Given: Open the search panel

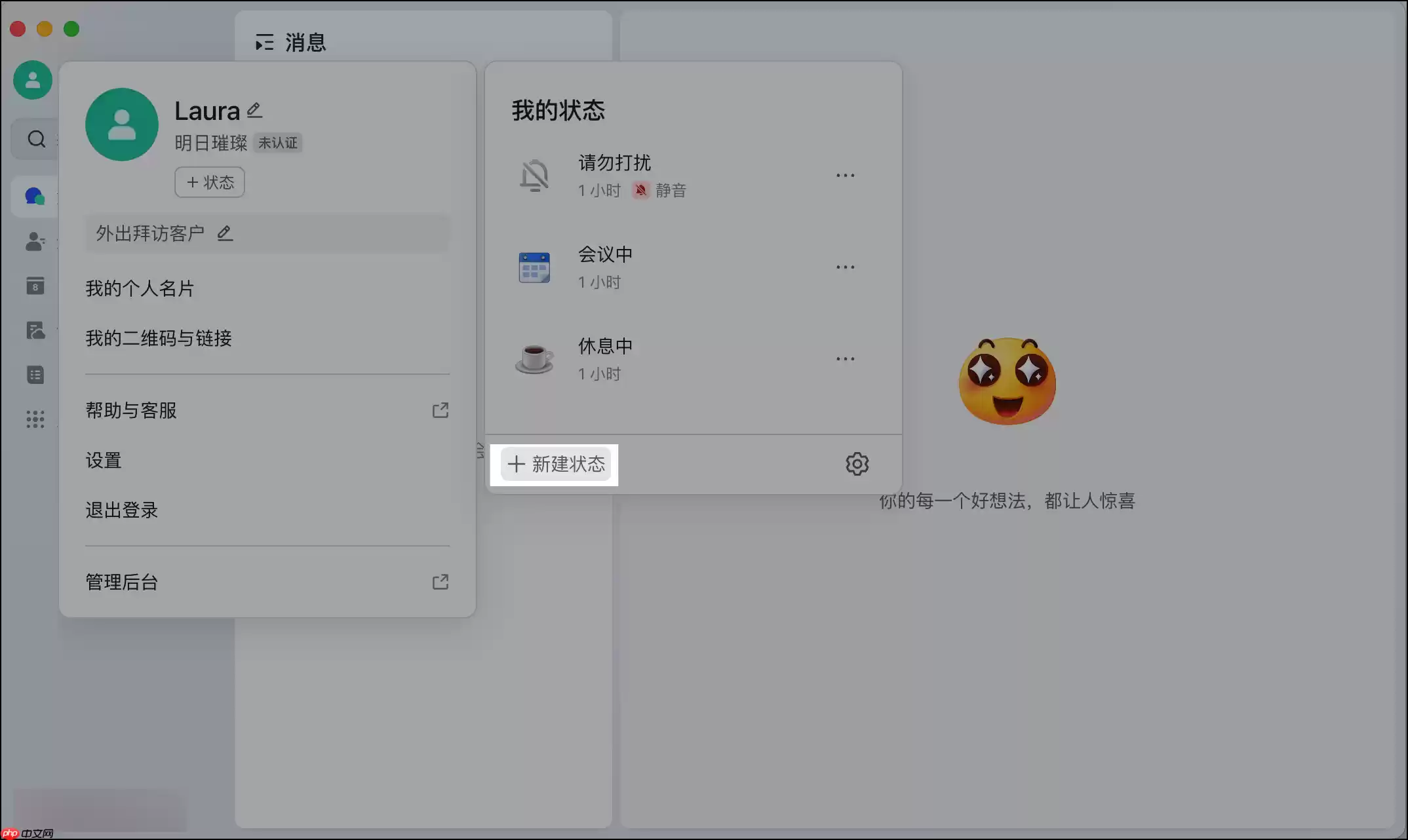Looking at the screenshot, I should (36, 138).
